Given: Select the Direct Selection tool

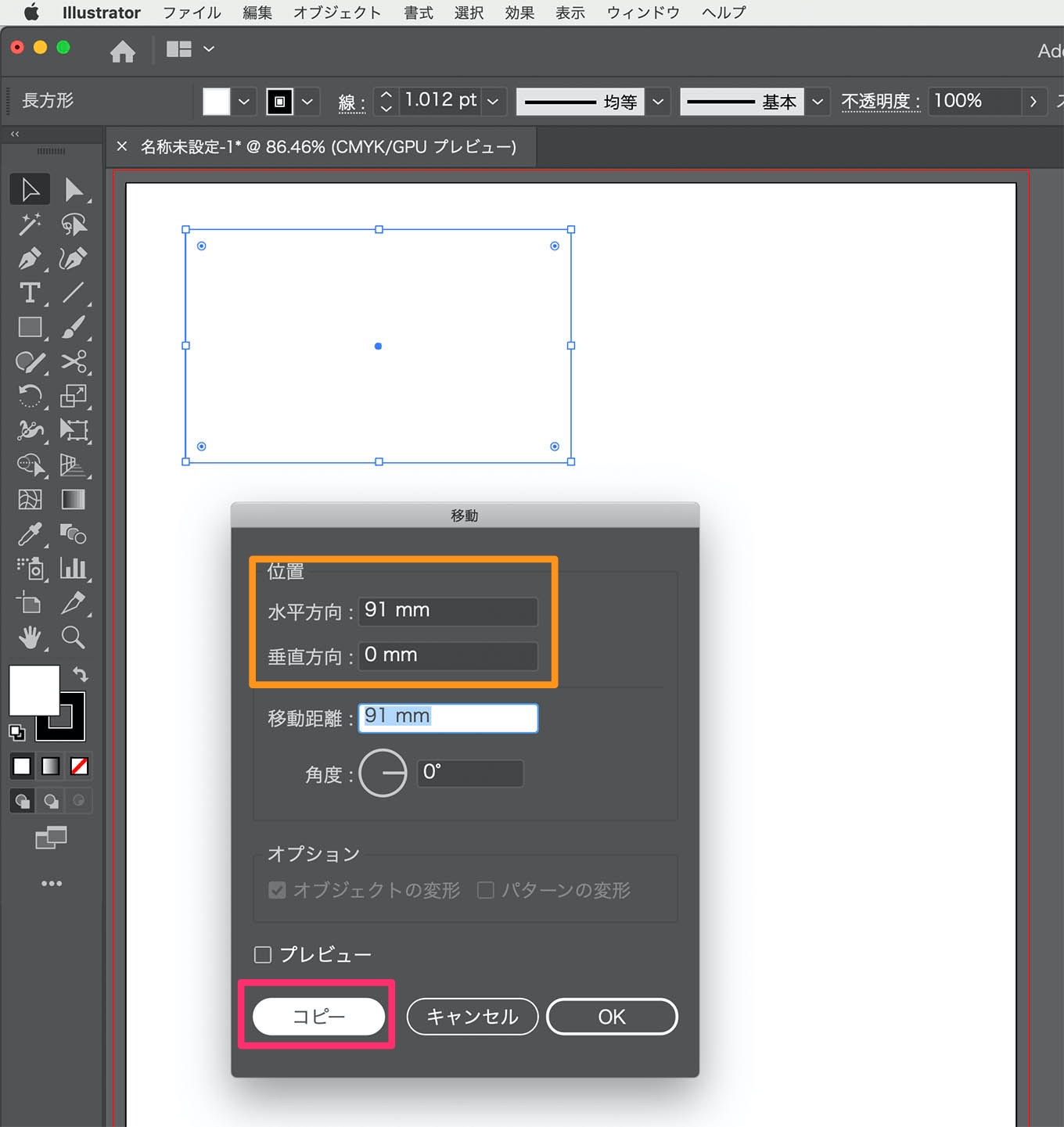Looking at the screenshot, I should [74, 189].
